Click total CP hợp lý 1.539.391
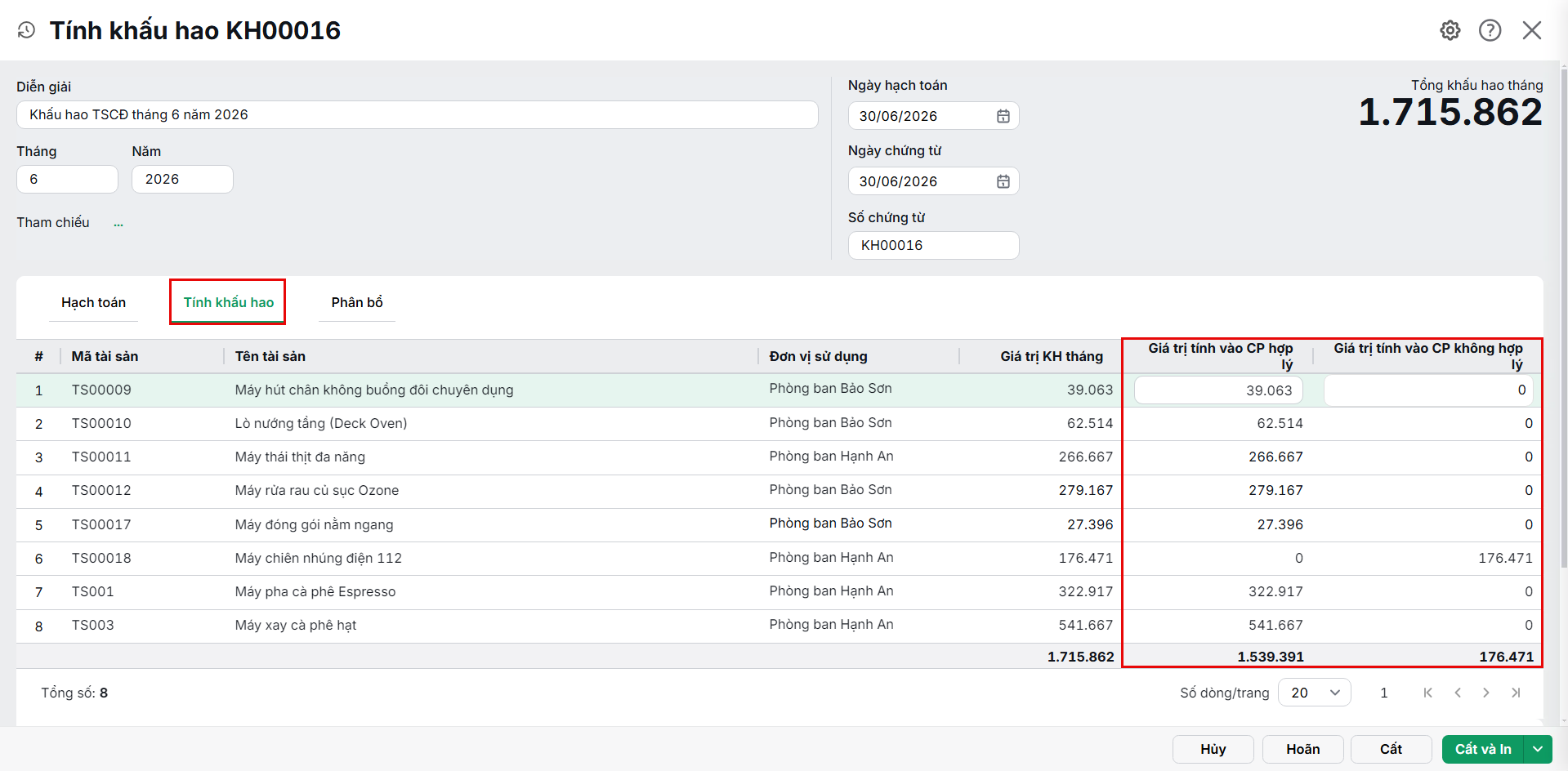The width and height of the screenshot is (1568, 771). click(x=1271, y=657)
